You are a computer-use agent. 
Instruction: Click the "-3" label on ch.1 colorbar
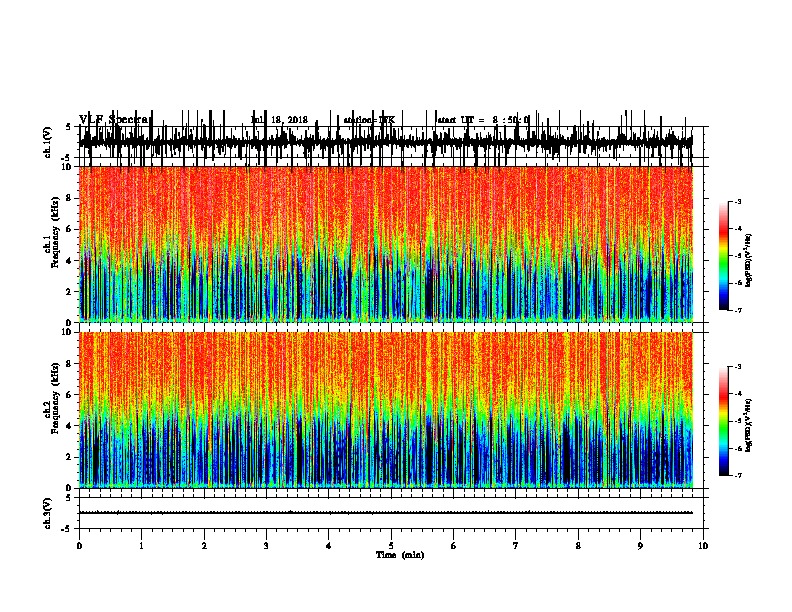coord(738,201)
